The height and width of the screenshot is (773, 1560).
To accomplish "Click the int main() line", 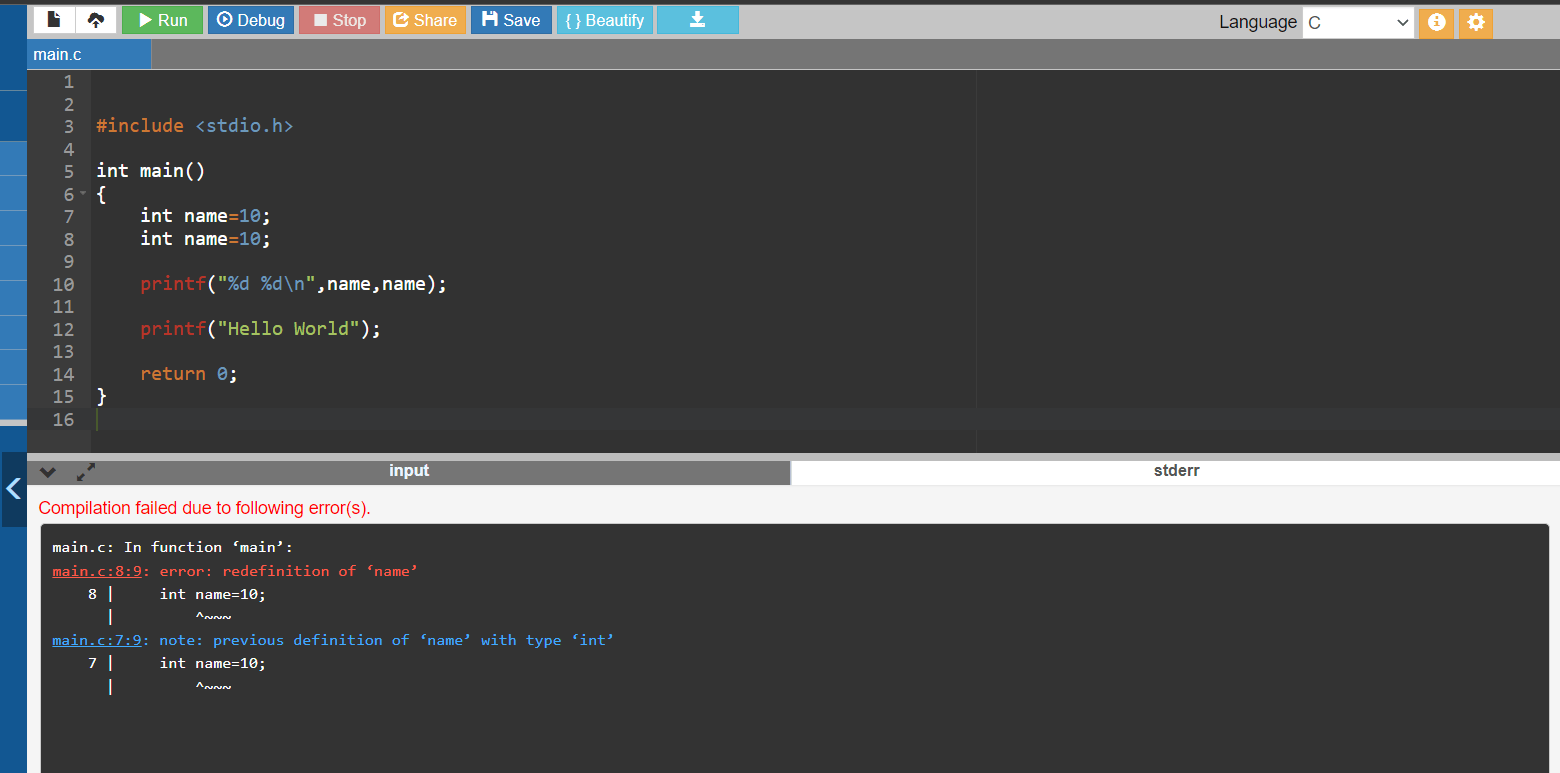I will [150, 171].
